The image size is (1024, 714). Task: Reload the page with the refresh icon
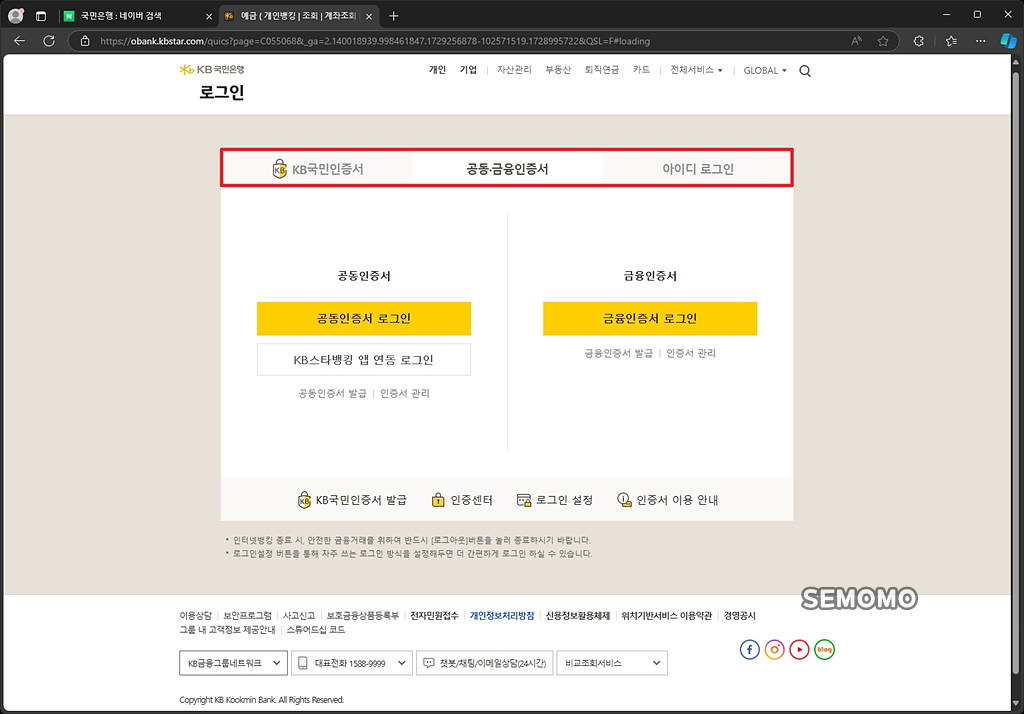[x=49, y=41]
